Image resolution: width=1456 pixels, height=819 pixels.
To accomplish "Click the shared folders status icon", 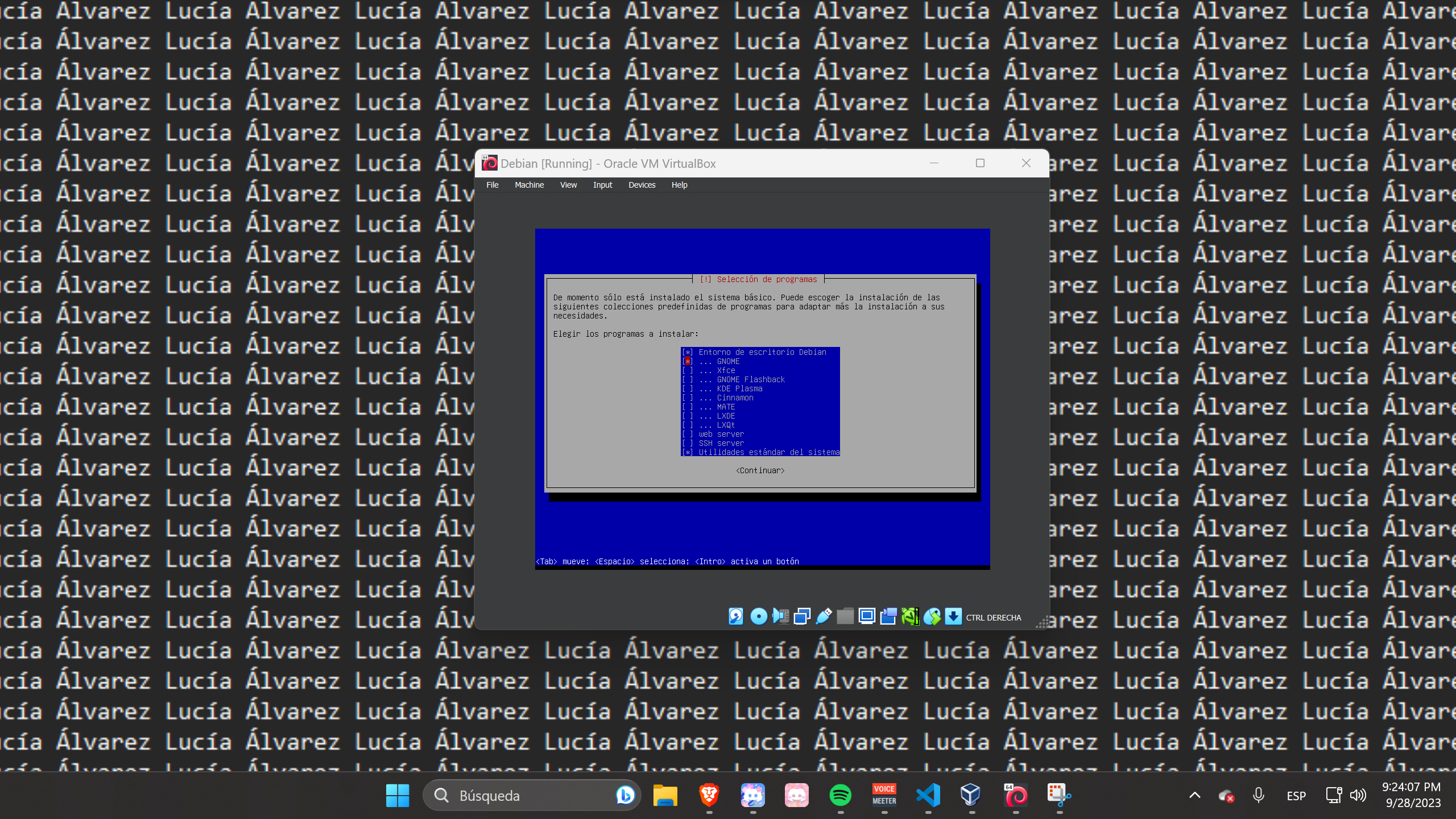I will [x=845, y=617].
